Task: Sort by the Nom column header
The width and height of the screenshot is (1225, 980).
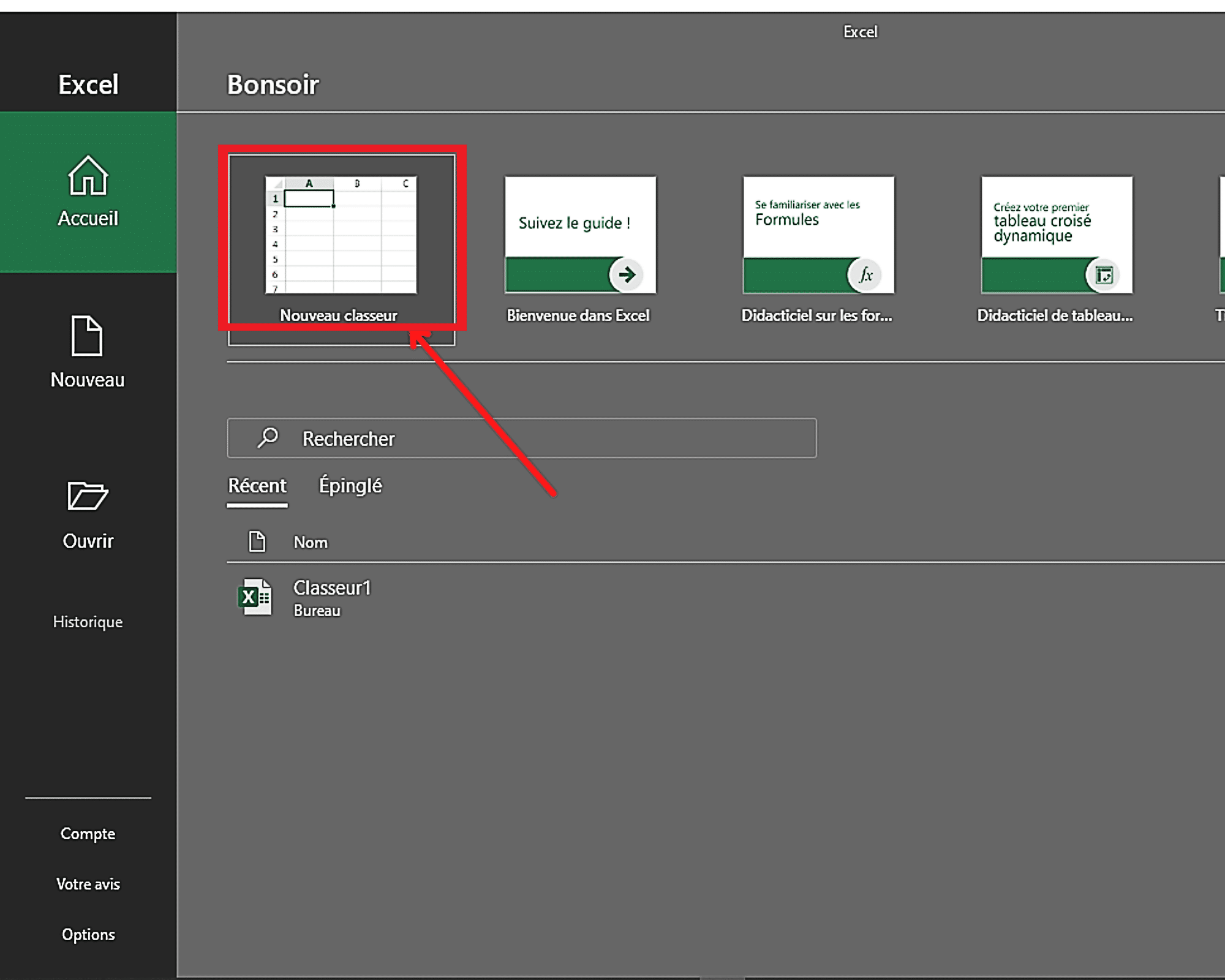Action: tap(311, 543)
